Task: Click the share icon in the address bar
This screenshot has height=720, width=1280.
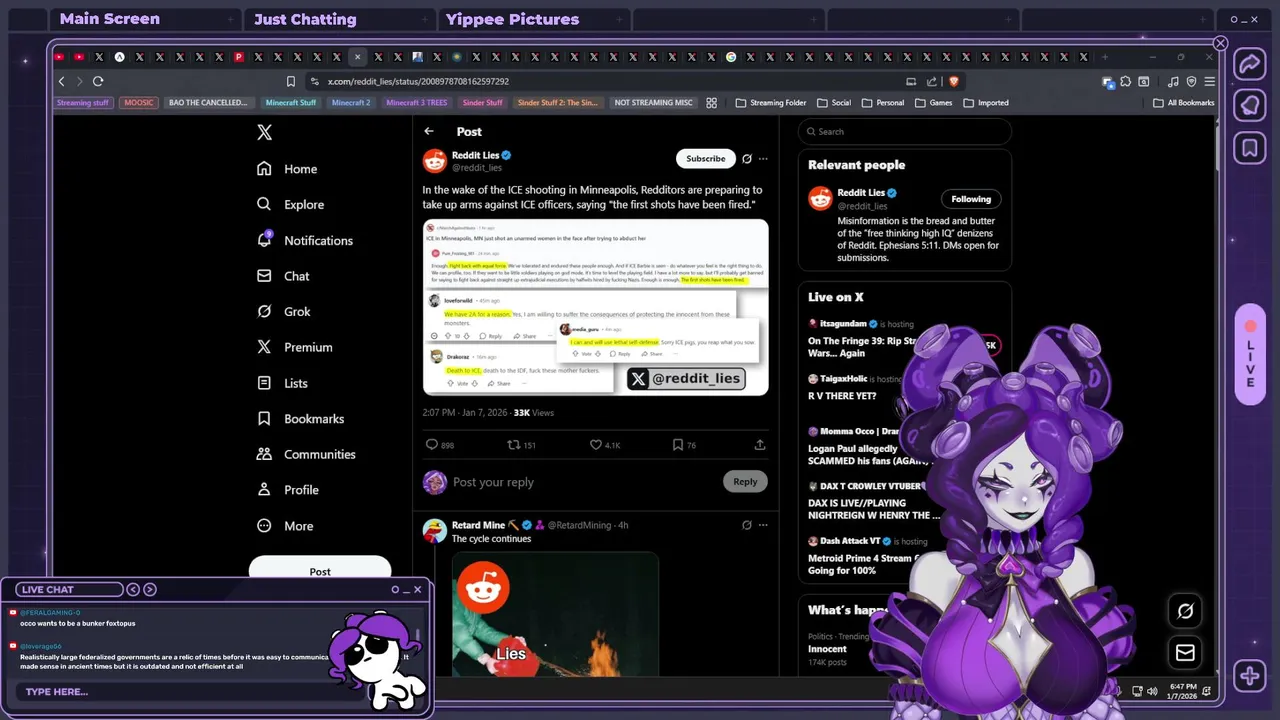Action: pos(932,81)
